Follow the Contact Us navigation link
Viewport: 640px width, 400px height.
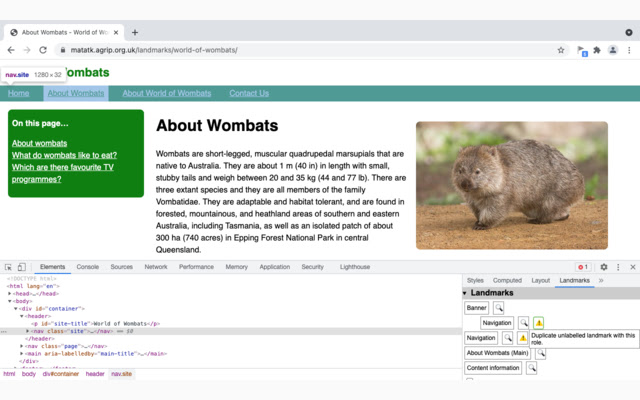[249, 93]
